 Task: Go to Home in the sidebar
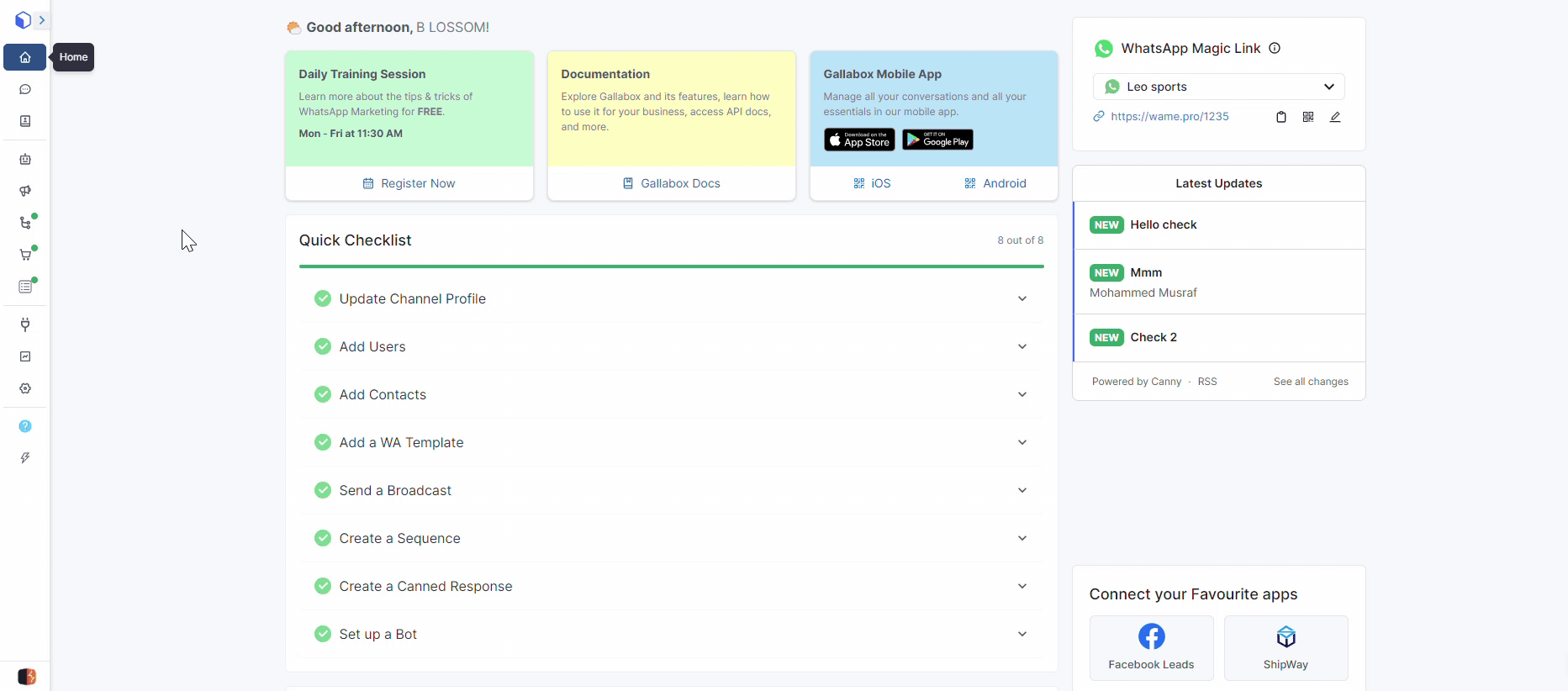(x=25, y=57)
